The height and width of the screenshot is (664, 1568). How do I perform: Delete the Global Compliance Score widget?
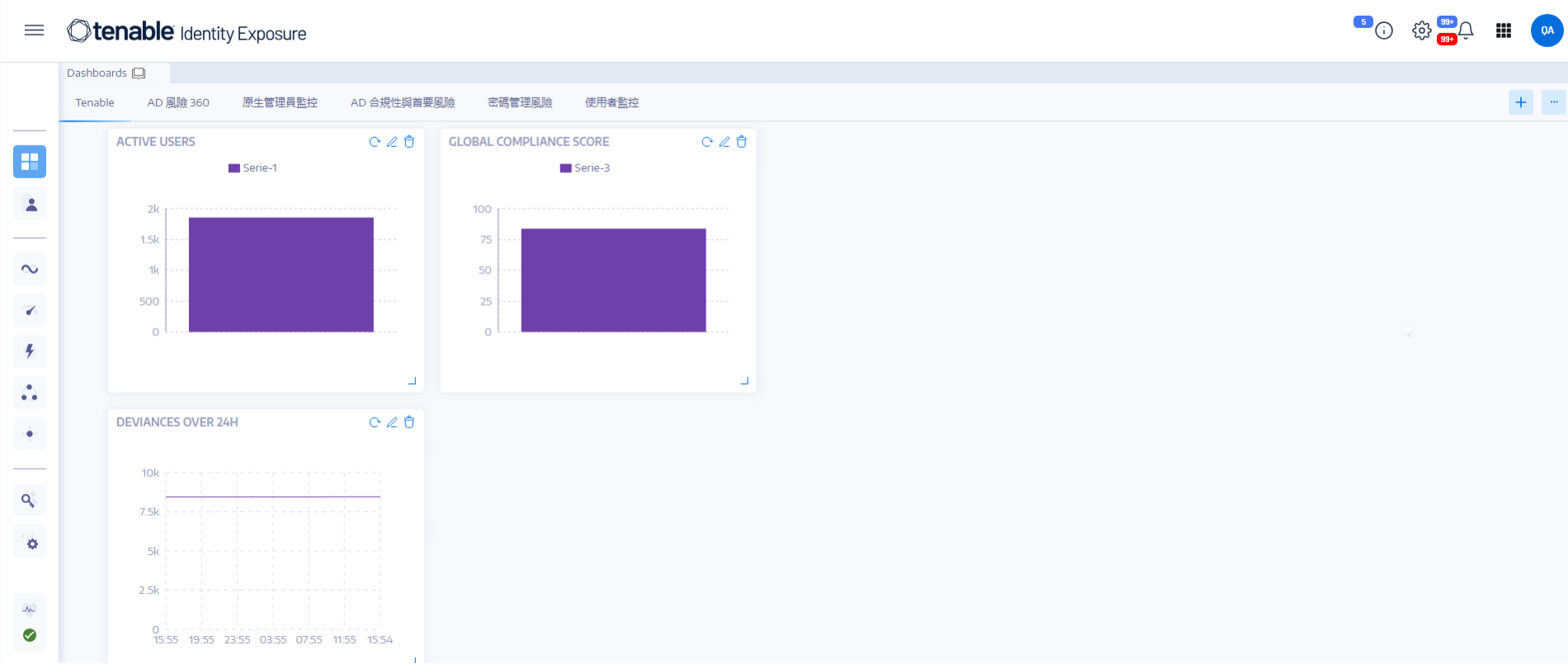pyautogui.click(x=742, y=142)
